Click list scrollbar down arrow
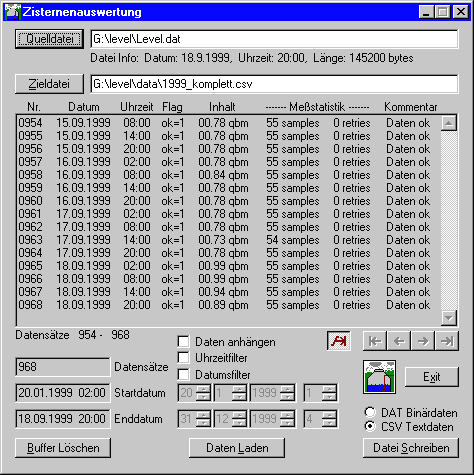The width and height of the screenshot is (474, 475). pos(449,318)
